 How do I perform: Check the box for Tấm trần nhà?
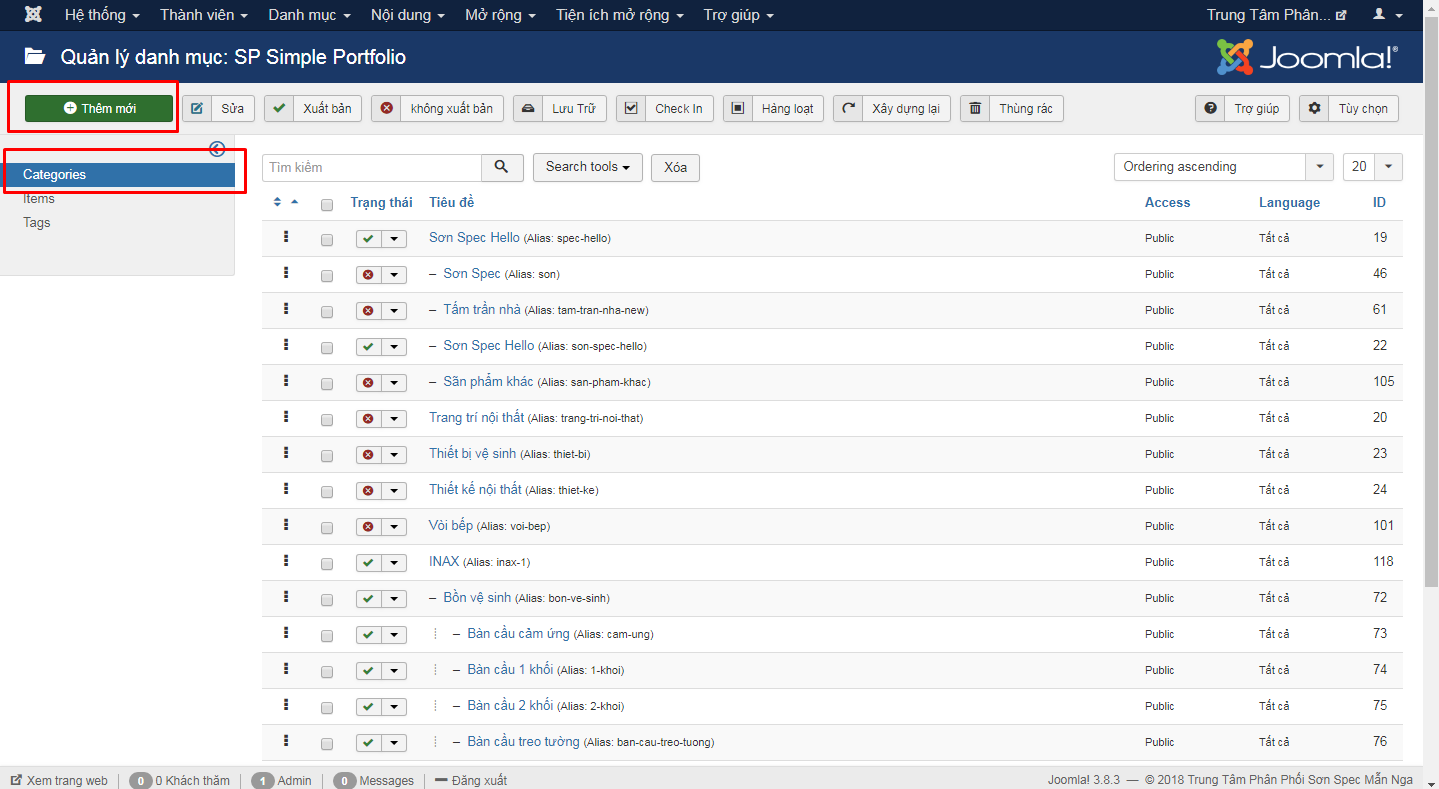tap(327, 312)
